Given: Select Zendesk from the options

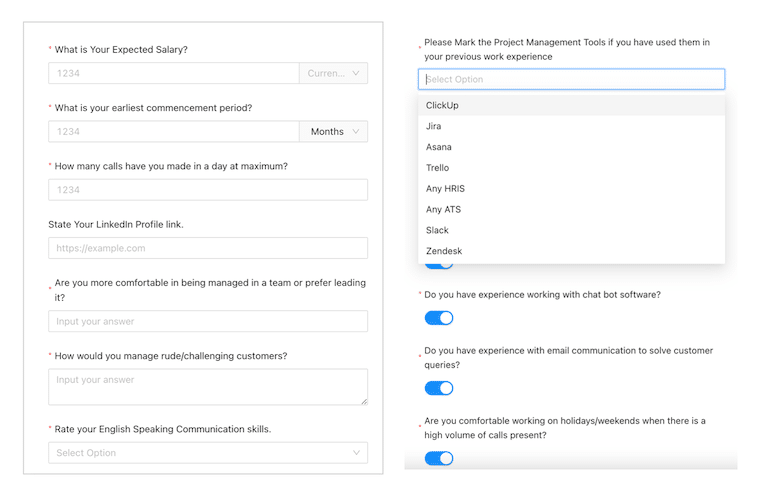Looking at the screenshot, I should 571,251.
